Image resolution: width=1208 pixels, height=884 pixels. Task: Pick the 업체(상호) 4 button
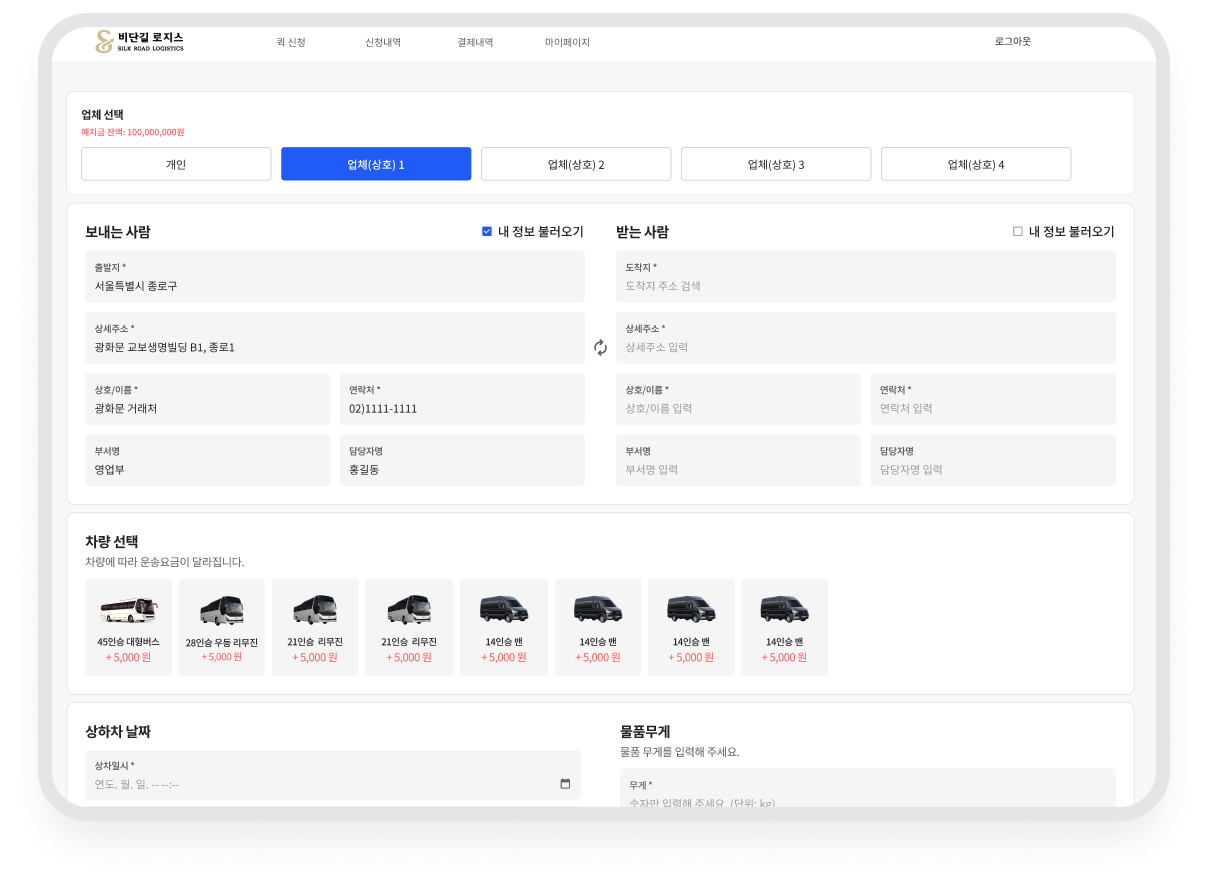click(x=976, y=164)
